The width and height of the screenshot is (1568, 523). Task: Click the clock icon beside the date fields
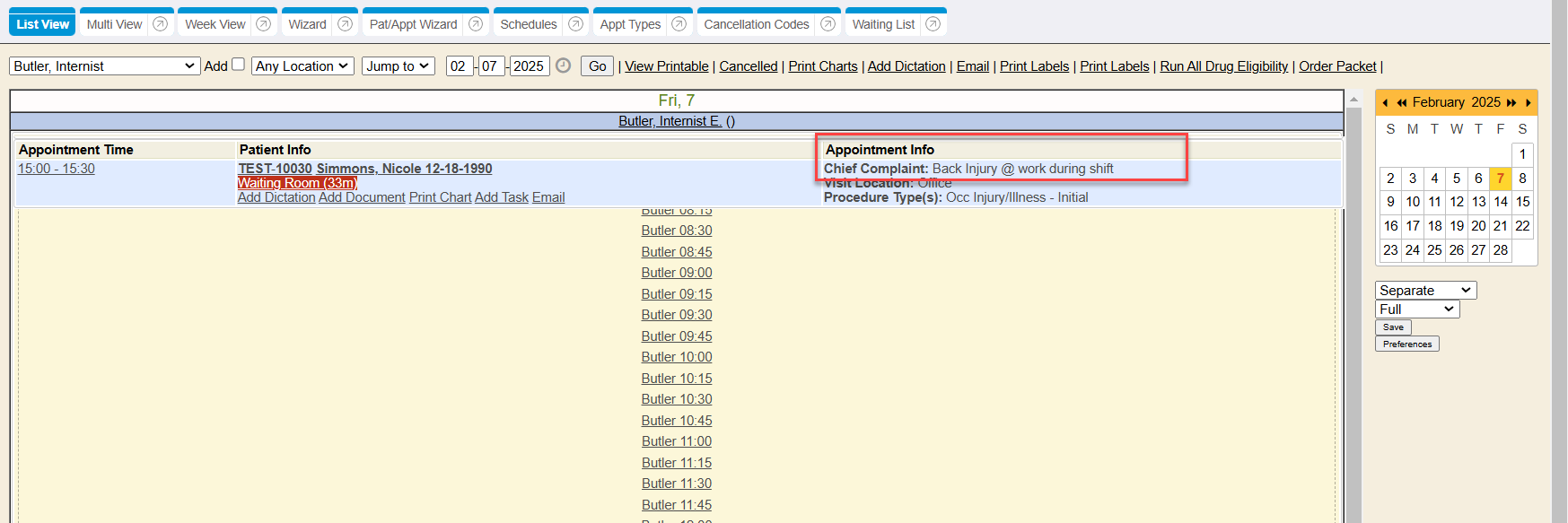563,65
